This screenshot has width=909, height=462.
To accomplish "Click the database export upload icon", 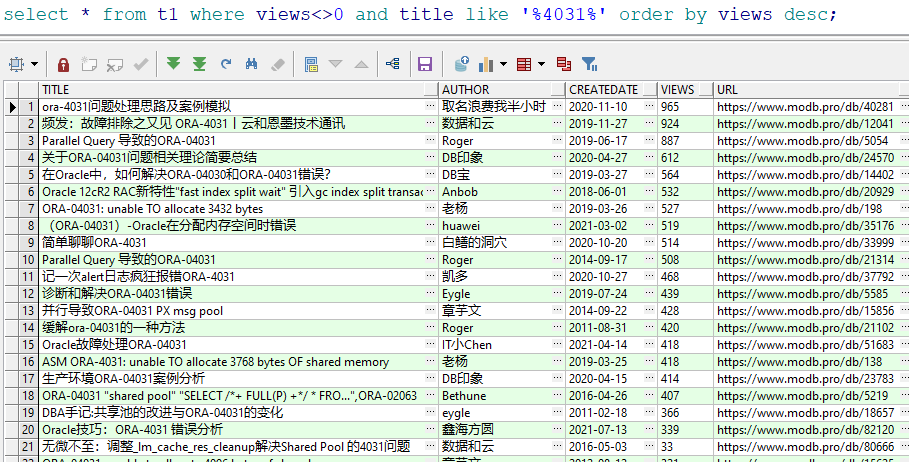I will point(461,64).
